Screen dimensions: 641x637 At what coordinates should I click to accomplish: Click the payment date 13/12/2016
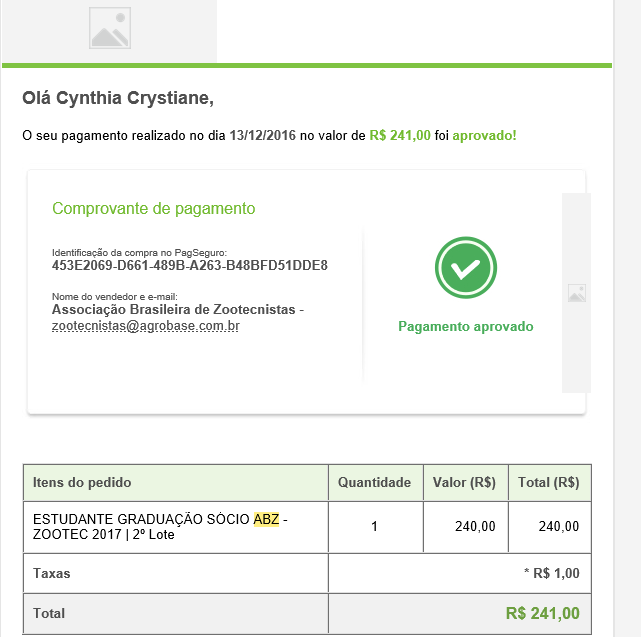tap(262, 135)
